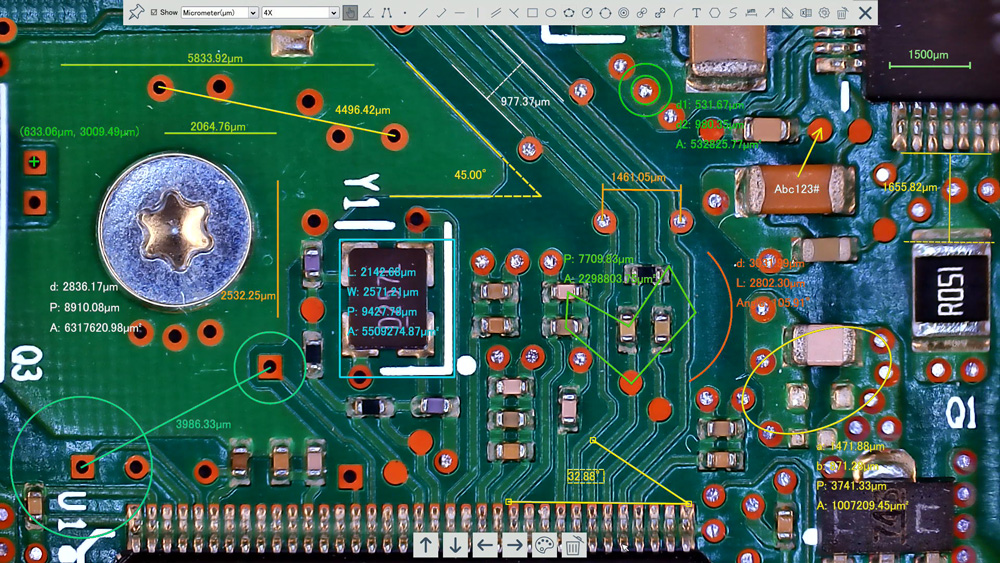Screen dimensions: 1000x563
Task: Select the angle measurement tool
Action: 368,13
